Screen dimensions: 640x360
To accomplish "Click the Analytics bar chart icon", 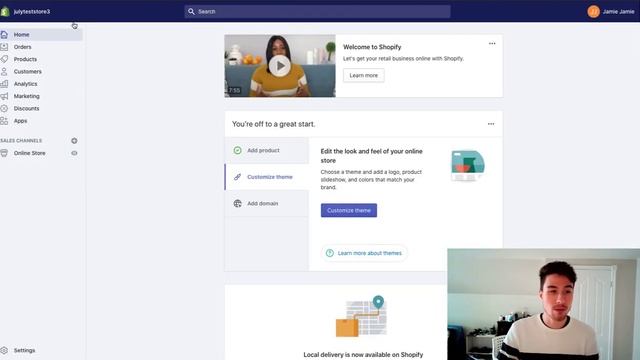I will (4, 84).
